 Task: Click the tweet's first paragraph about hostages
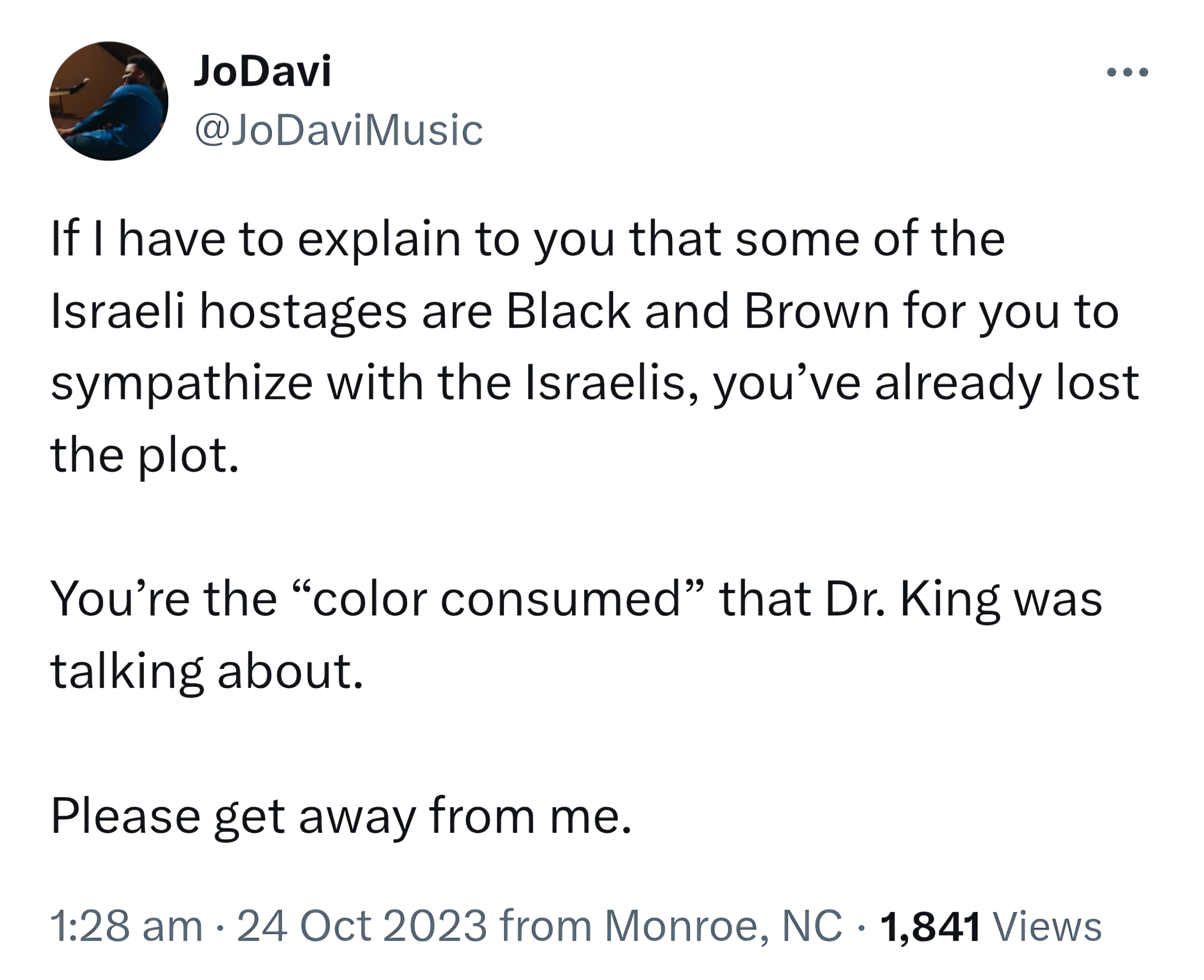pyautogui.click(x=595, y=347)
